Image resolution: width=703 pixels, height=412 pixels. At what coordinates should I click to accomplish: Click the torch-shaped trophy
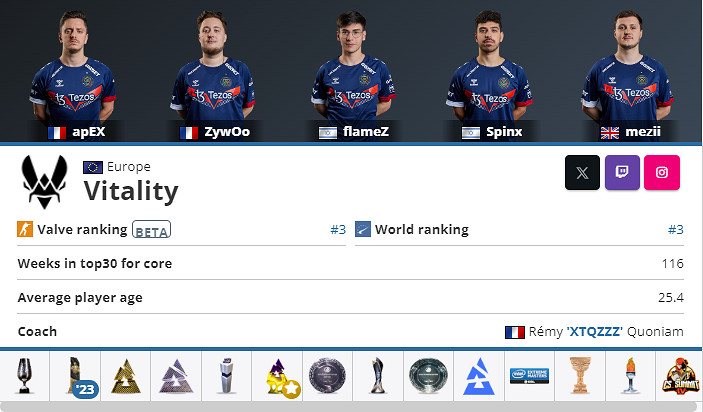(630, 376)
